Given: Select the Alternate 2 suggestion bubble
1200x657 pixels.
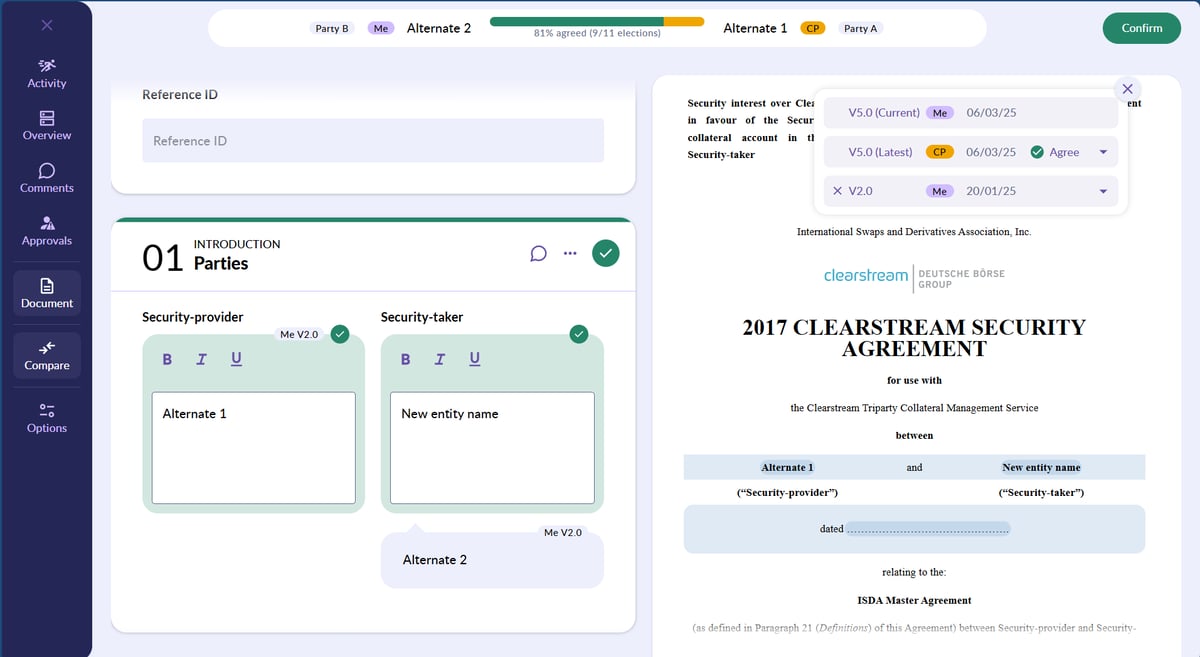Looking at the screenshot, I should tap(492, 560).
